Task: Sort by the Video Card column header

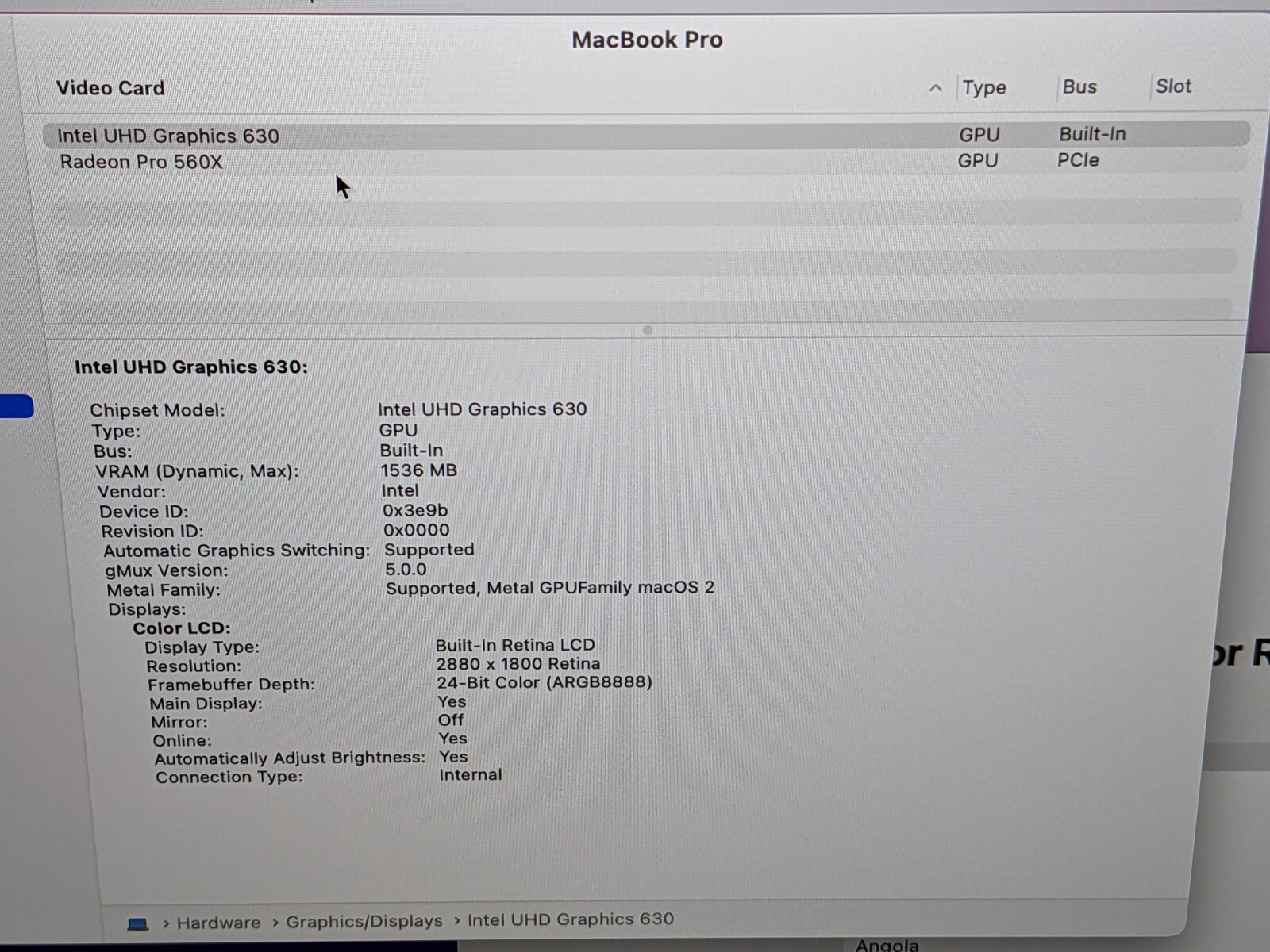Action: [110, 88]
